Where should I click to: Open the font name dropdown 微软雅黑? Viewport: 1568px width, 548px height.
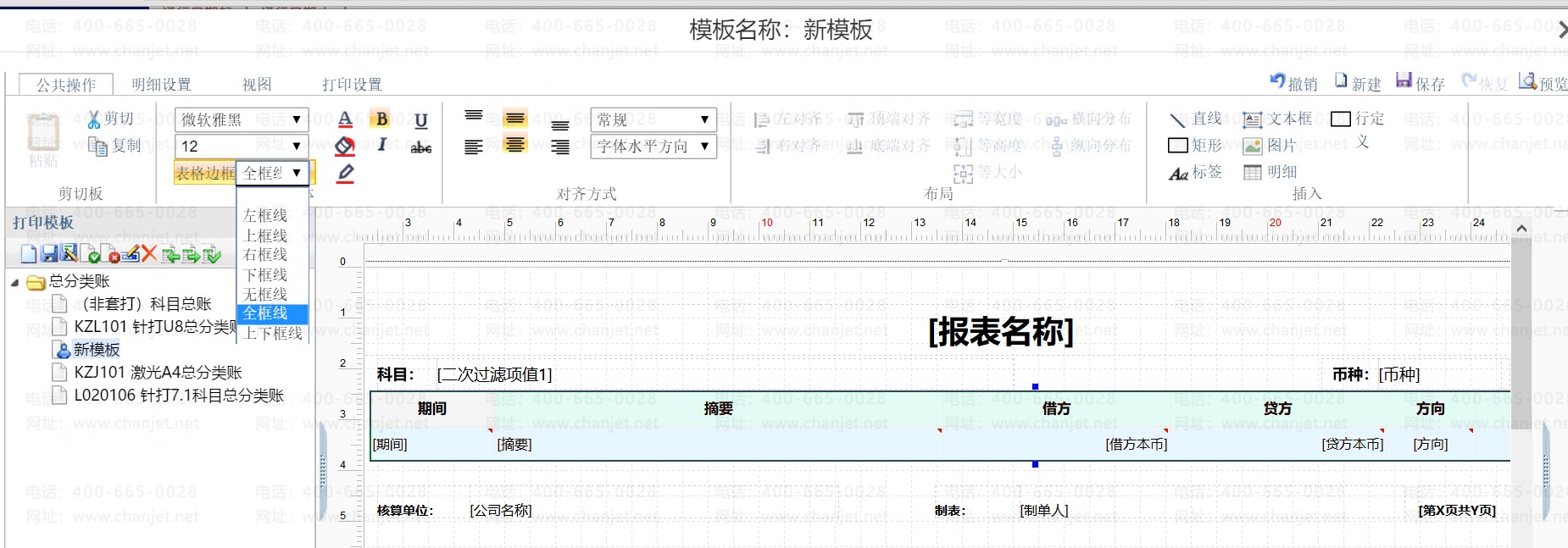242,119
